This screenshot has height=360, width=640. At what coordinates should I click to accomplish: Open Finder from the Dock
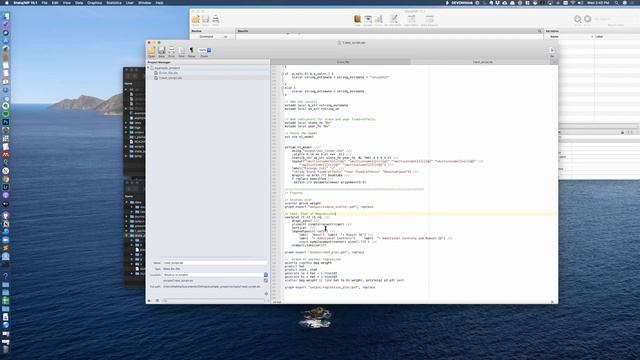coord(6,16)
